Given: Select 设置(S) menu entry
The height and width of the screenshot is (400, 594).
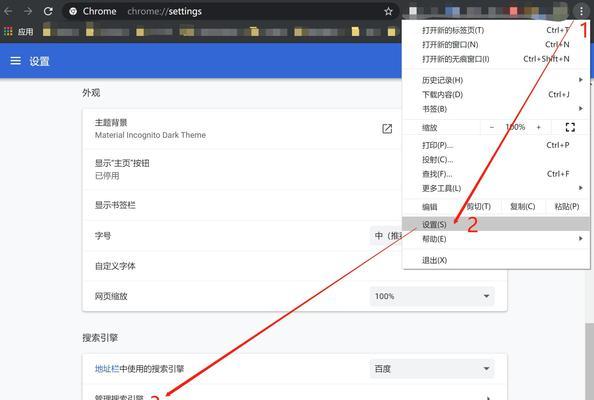Looking at the screenshot, I should 496,224.
